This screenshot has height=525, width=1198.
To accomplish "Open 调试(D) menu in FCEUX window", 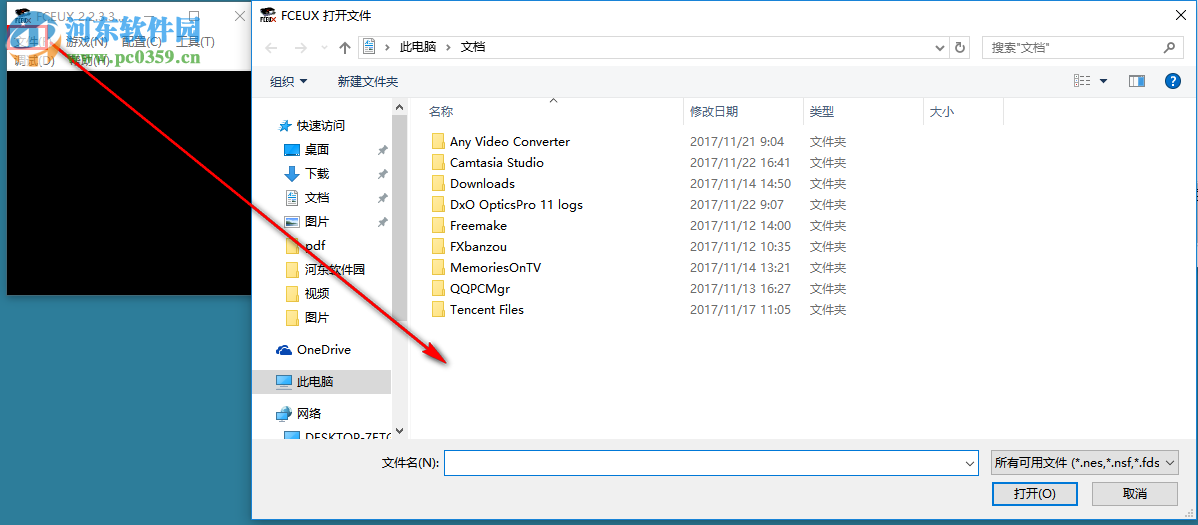I will [x=35, y=60].
